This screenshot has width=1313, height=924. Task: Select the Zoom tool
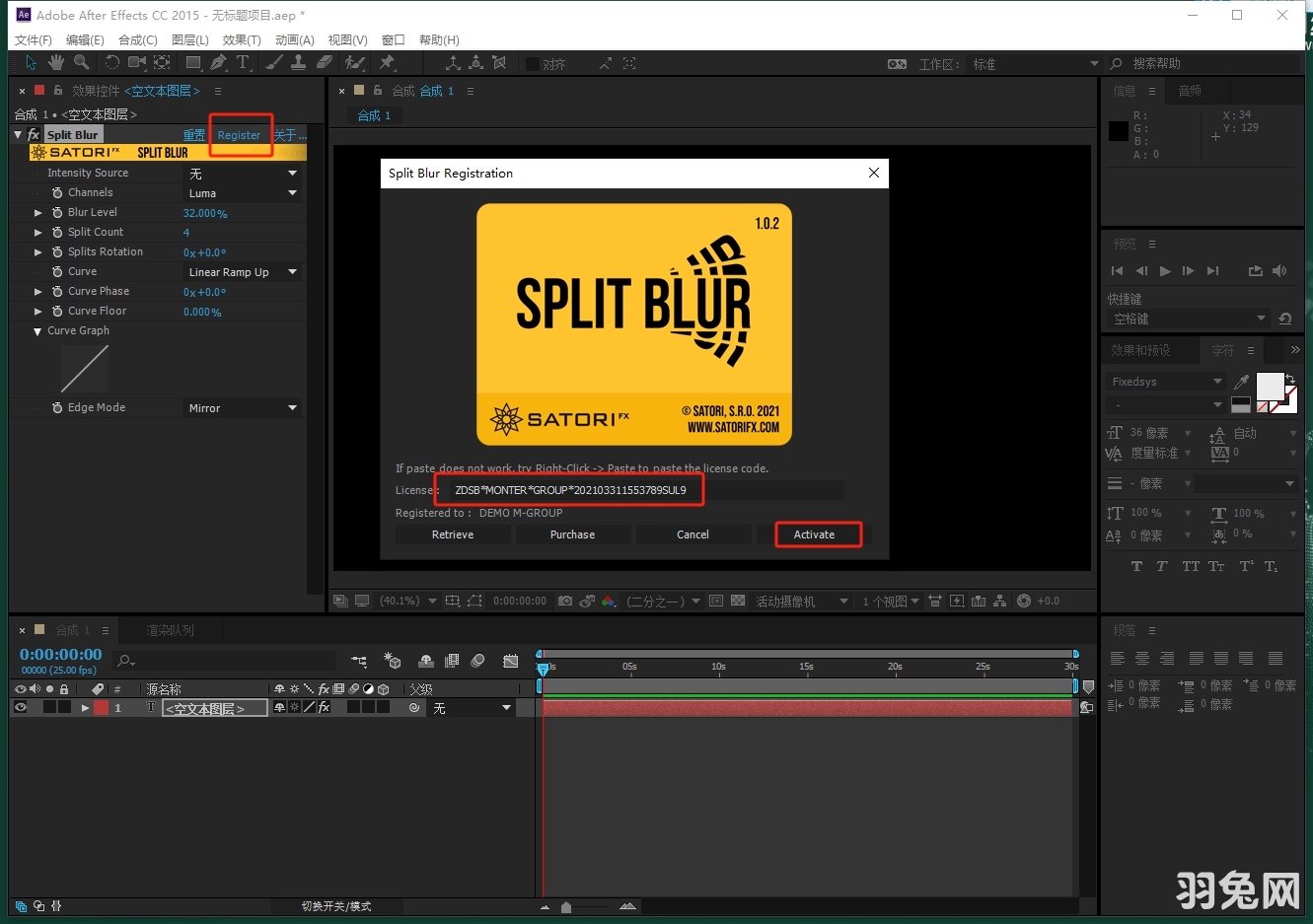(83, 63)
